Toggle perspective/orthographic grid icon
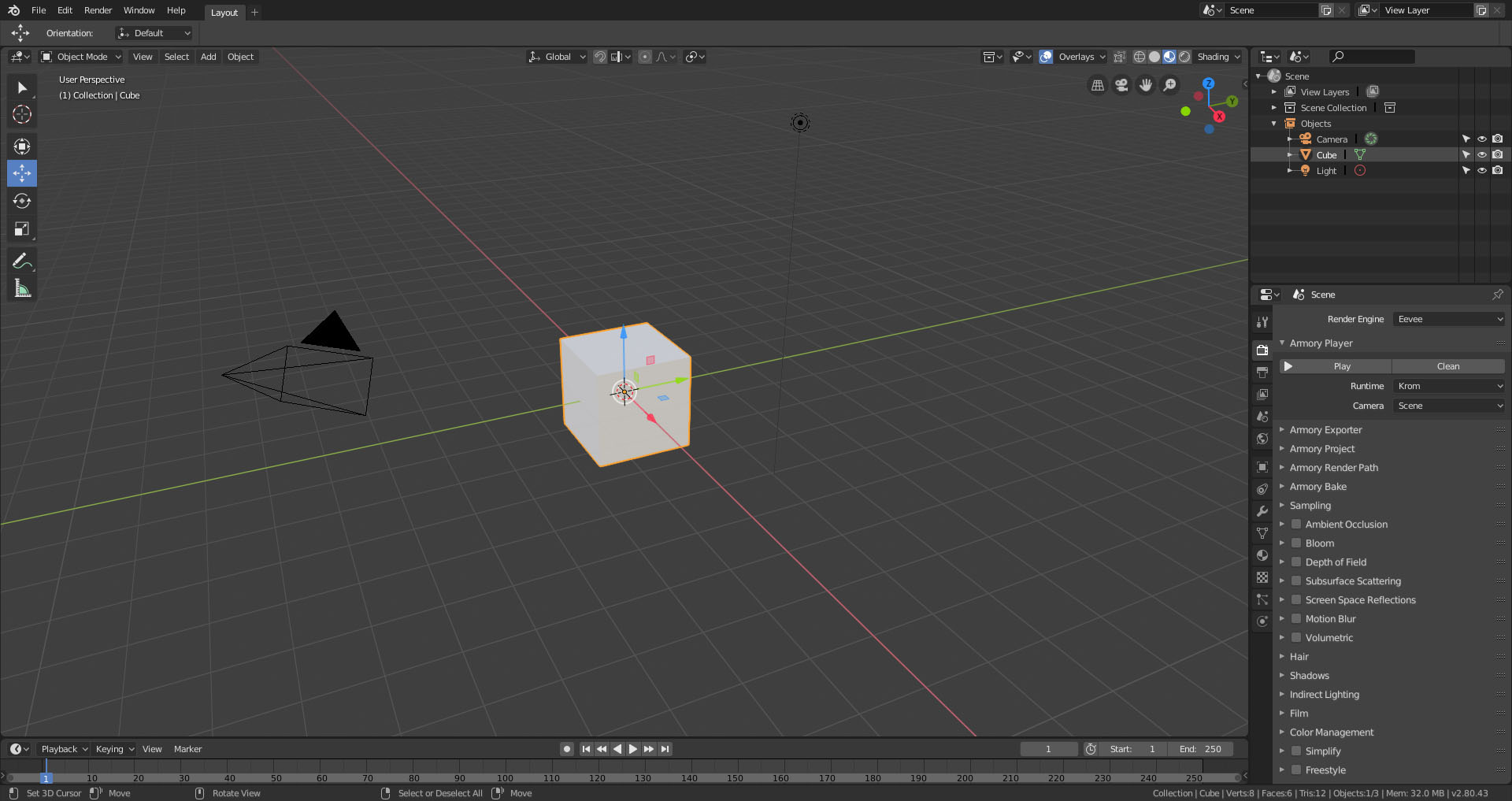1512x801 pixels. click(x=1098, y=85)
